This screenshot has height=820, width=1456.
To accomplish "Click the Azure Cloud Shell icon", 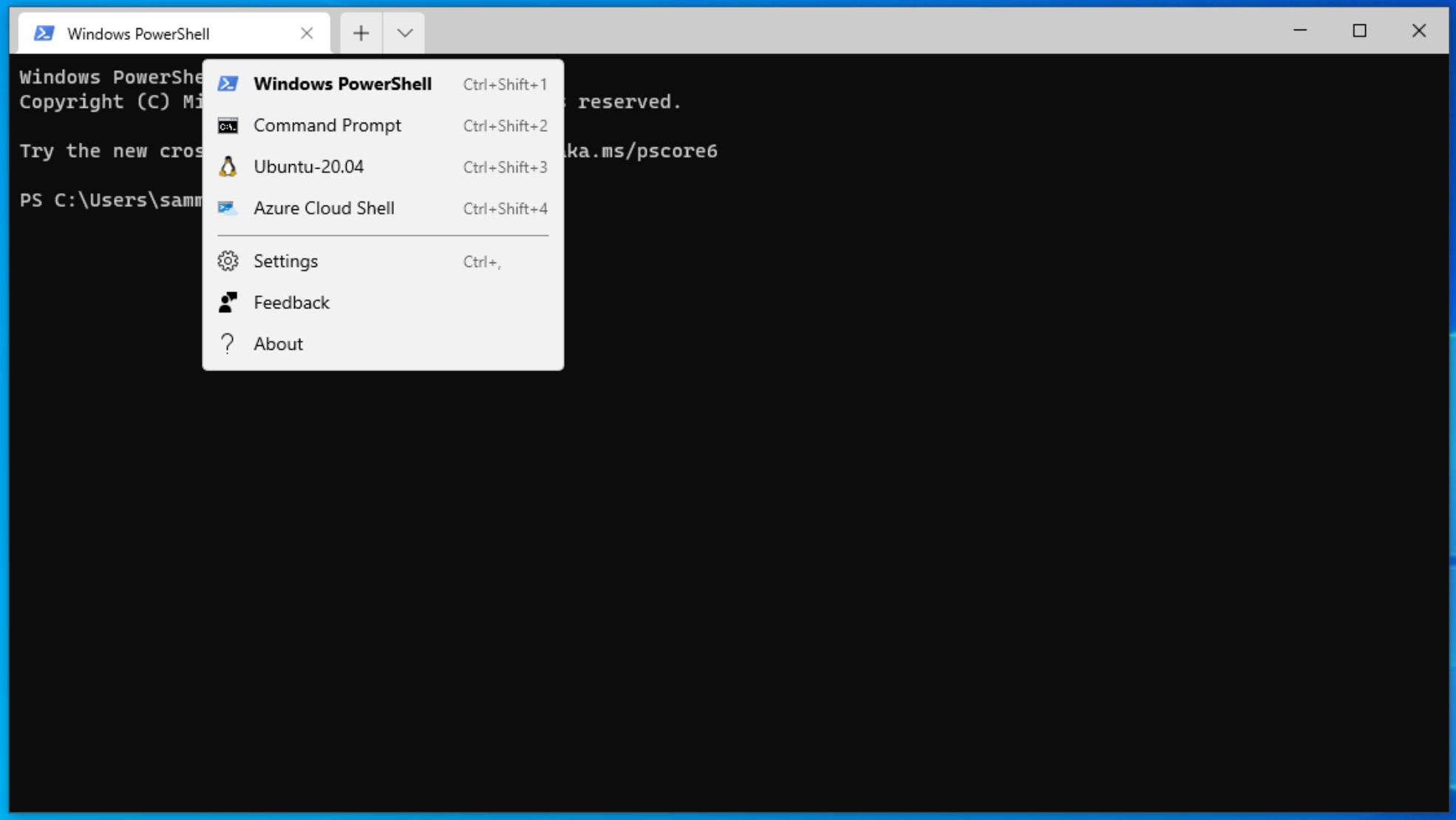I will coord(228,208).
